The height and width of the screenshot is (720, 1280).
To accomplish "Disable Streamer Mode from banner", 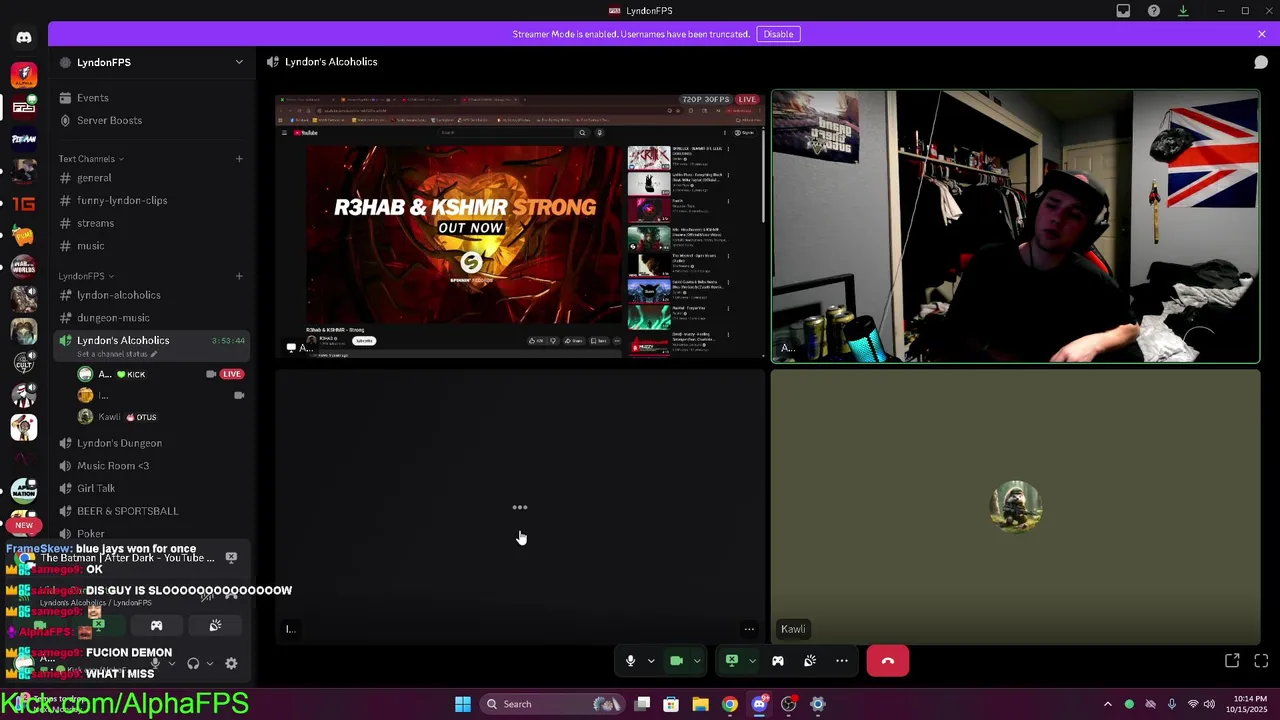I will [x=778, y=34].
